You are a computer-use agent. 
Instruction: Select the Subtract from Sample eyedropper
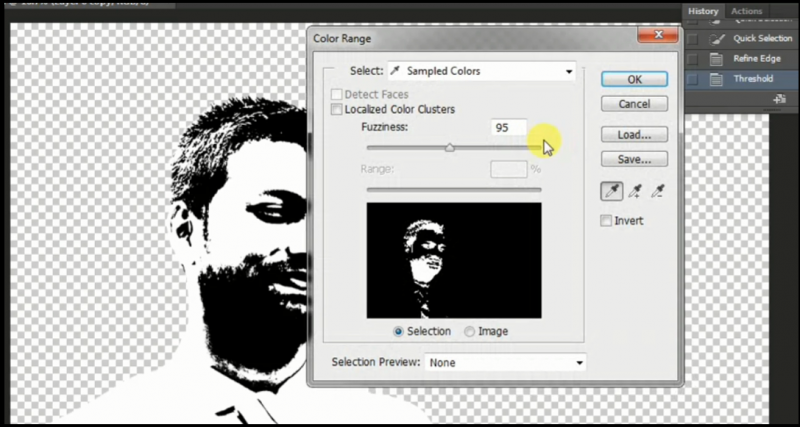658,191
